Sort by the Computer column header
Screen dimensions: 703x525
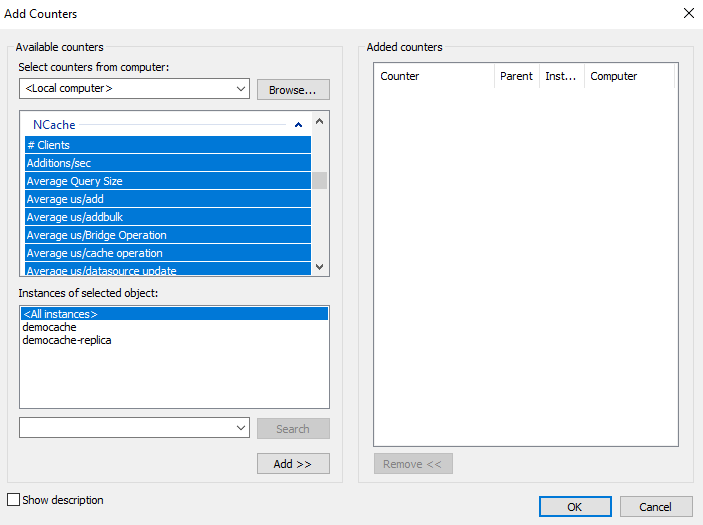[629, 76]
